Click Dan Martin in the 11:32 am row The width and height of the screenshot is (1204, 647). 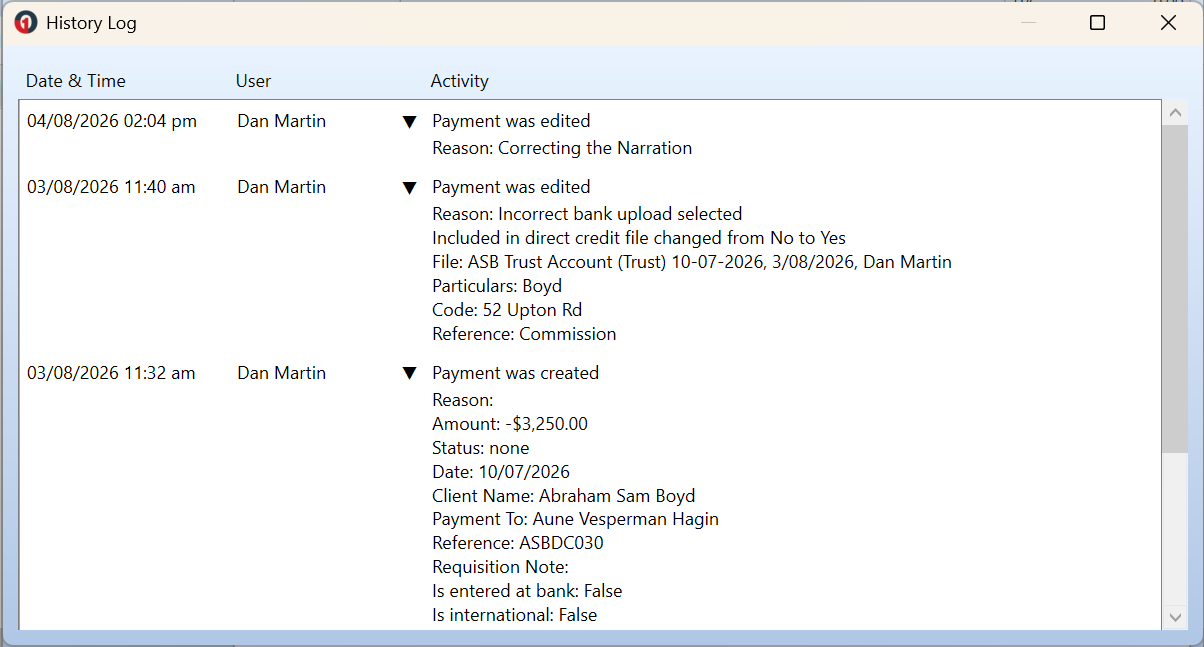281,373
